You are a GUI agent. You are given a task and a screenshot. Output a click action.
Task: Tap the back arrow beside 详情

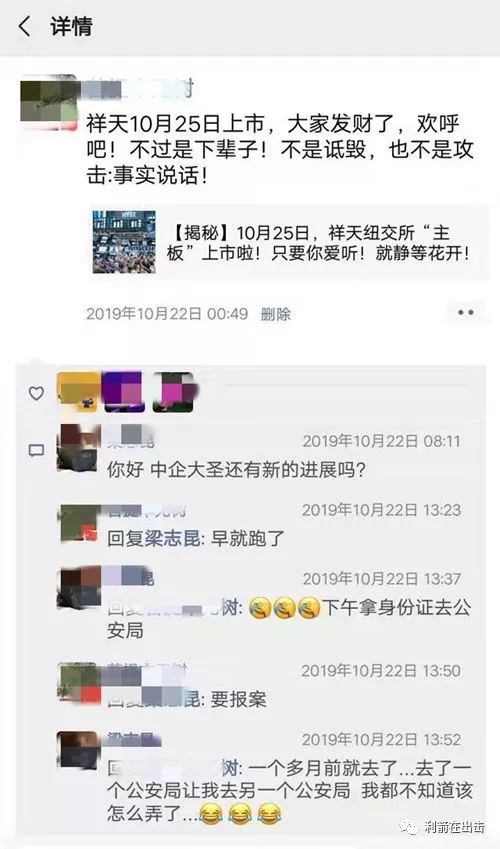pos(24,26)
